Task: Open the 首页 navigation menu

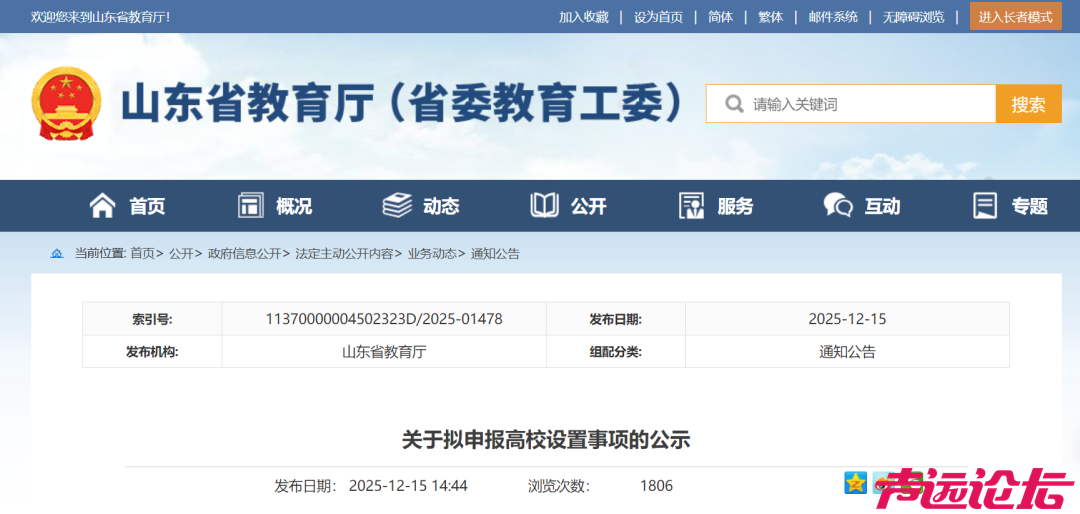Action: coord(147,206)
